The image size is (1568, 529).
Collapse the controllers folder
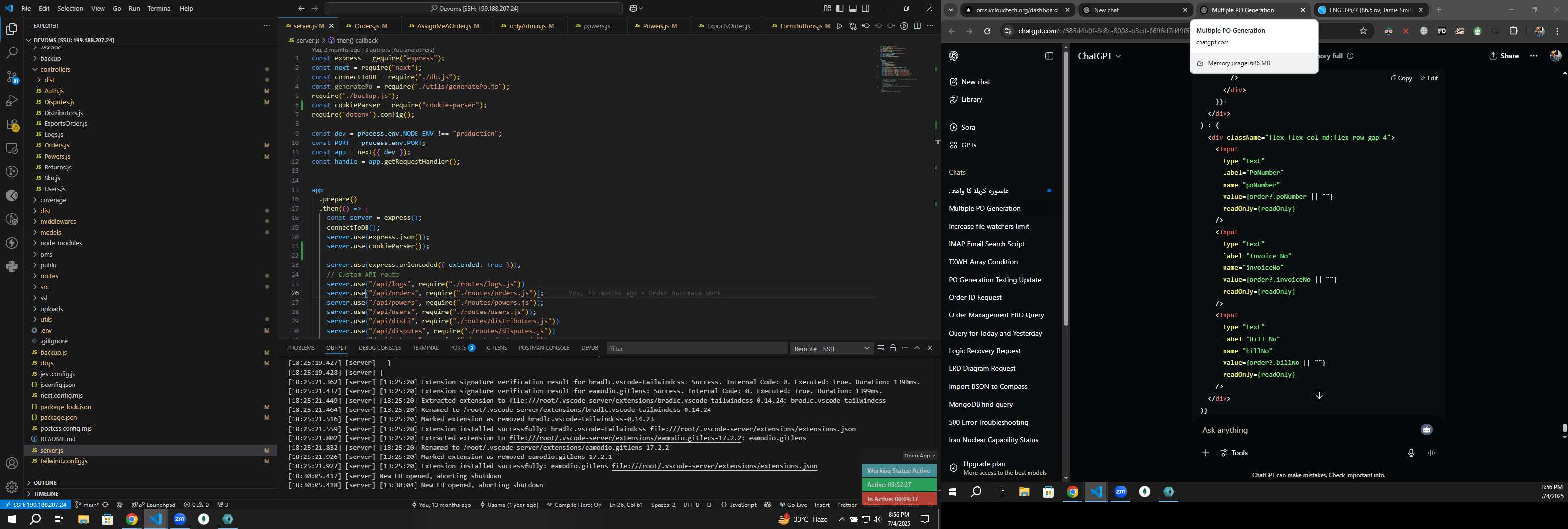coord(55,70)
